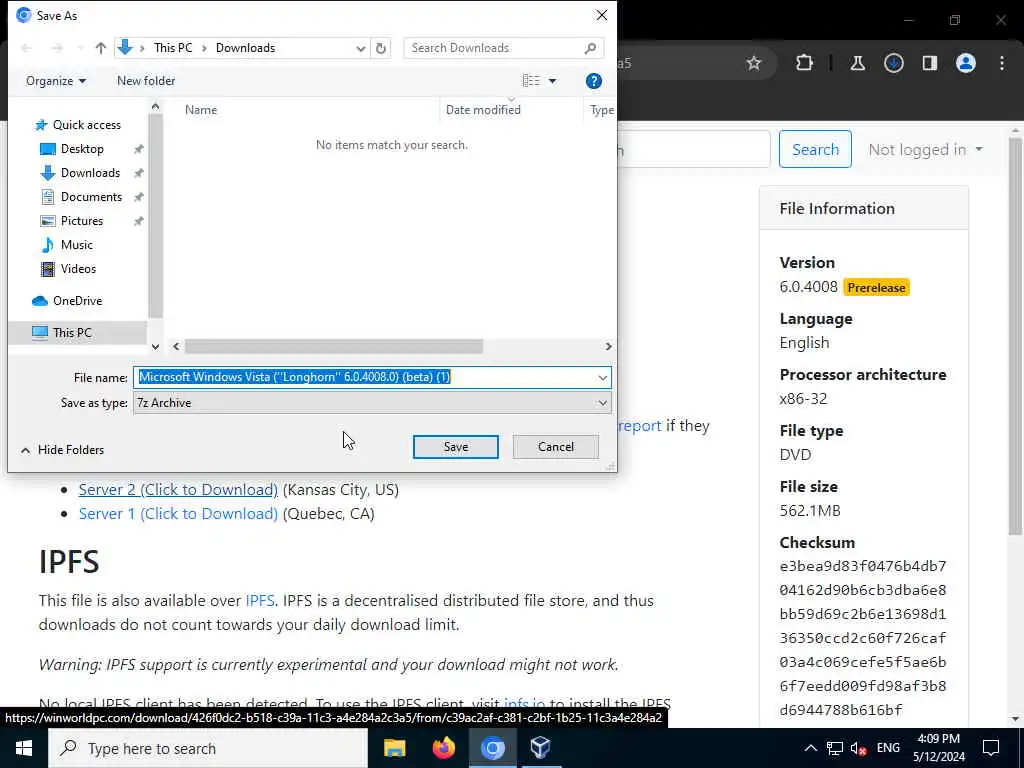The height and width of the screenshot is (768, 1024).
Task: Change view layout icon in Save As
Action: click(531, 80)
